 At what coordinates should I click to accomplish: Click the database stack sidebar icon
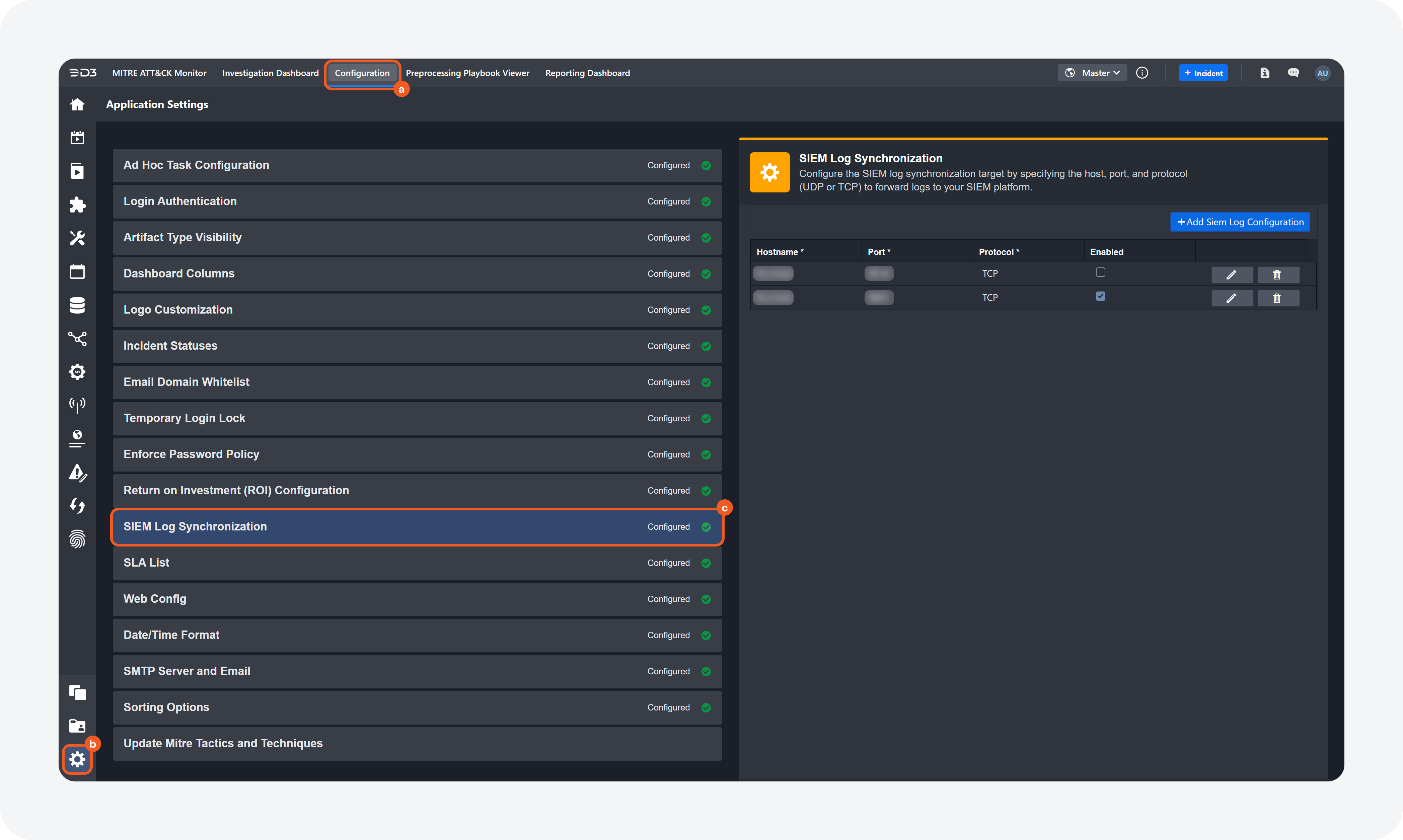click(77, 305)
